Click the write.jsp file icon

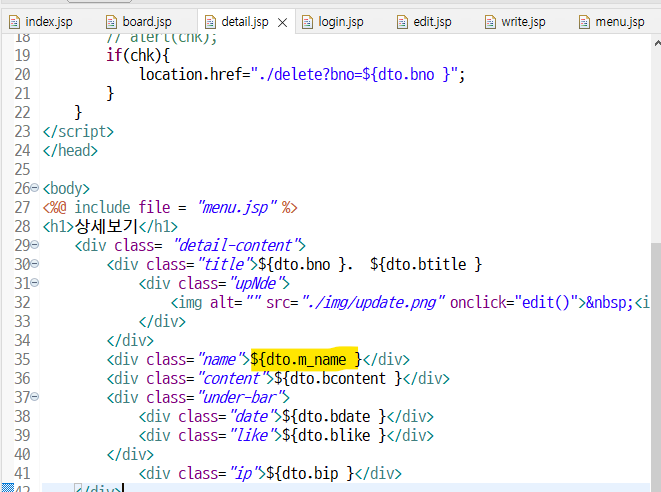tap(490, 22)
